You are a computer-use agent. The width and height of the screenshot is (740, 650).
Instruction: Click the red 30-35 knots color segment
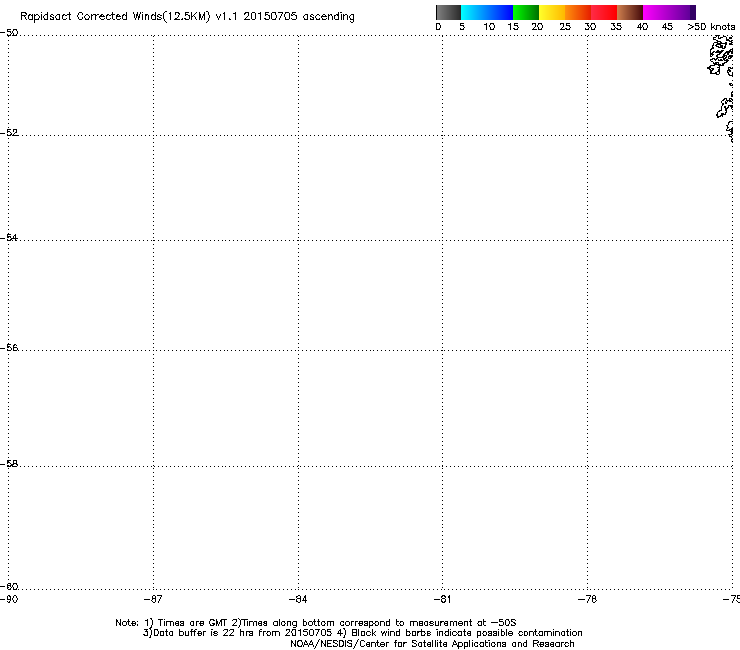tap(604, 12)
